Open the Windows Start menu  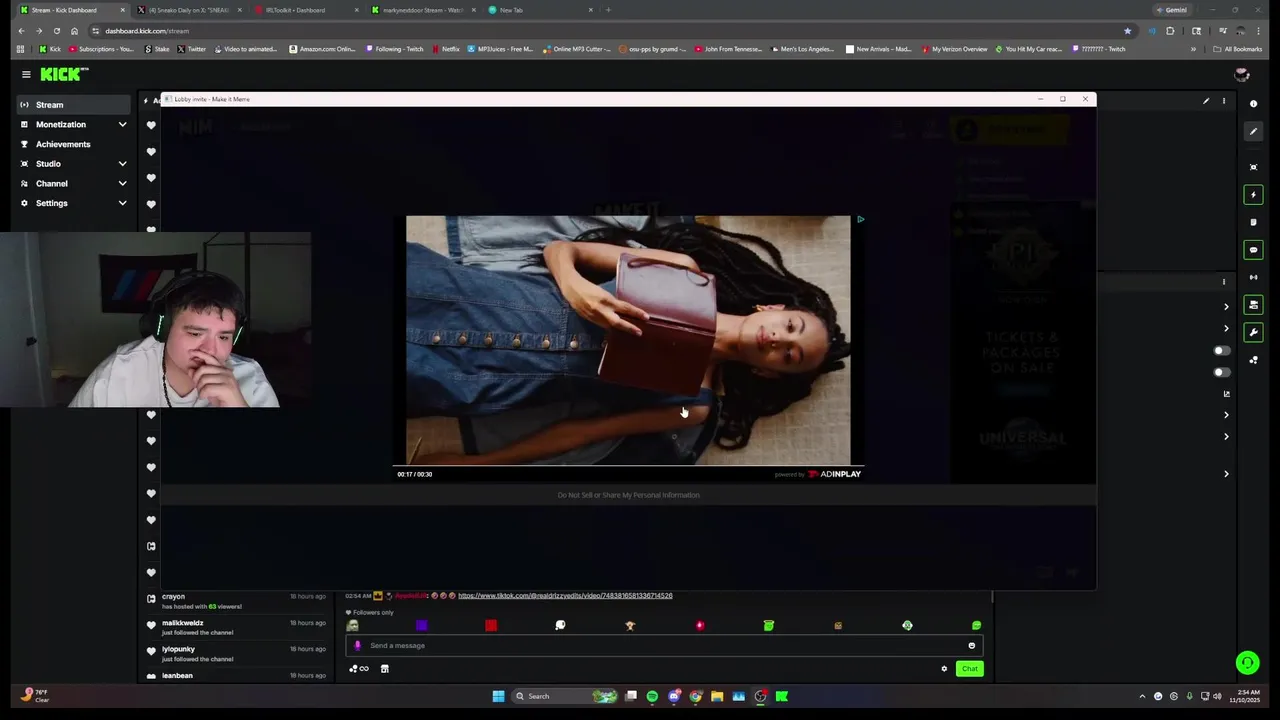(498, 696)
